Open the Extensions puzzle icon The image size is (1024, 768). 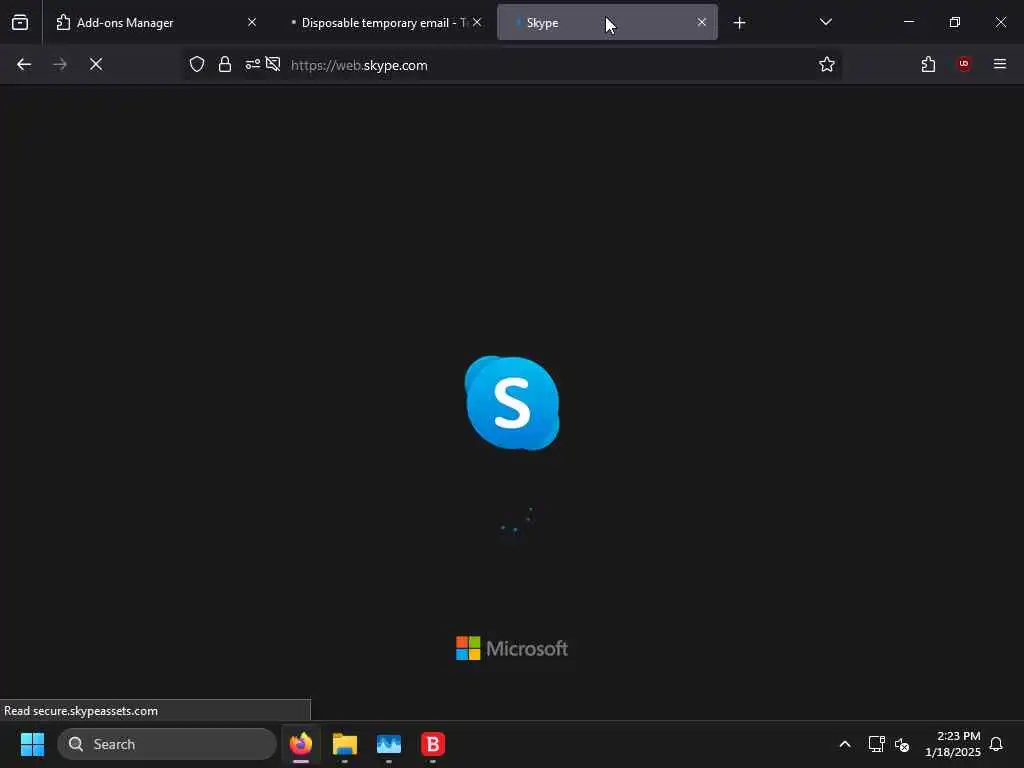(x=928, y=64)
